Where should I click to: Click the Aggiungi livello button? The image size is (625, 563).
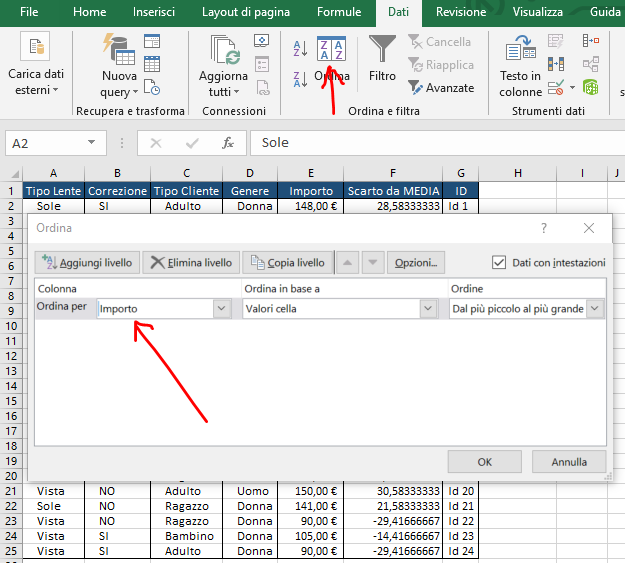tap(87, 263)
